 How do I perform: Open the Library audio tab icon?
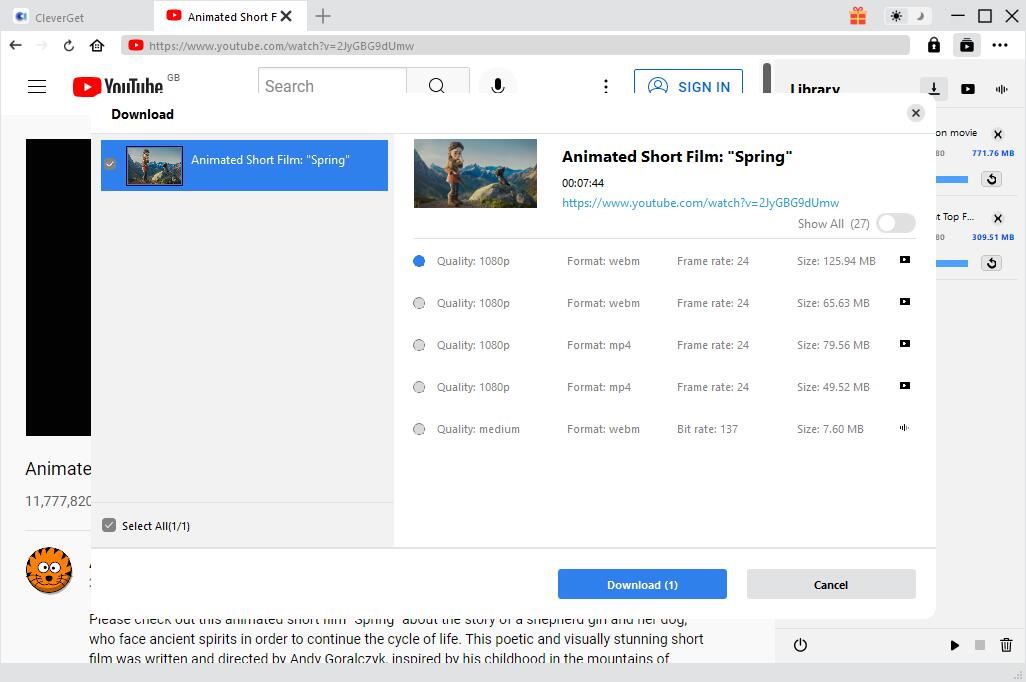[x=1001, y=89]
